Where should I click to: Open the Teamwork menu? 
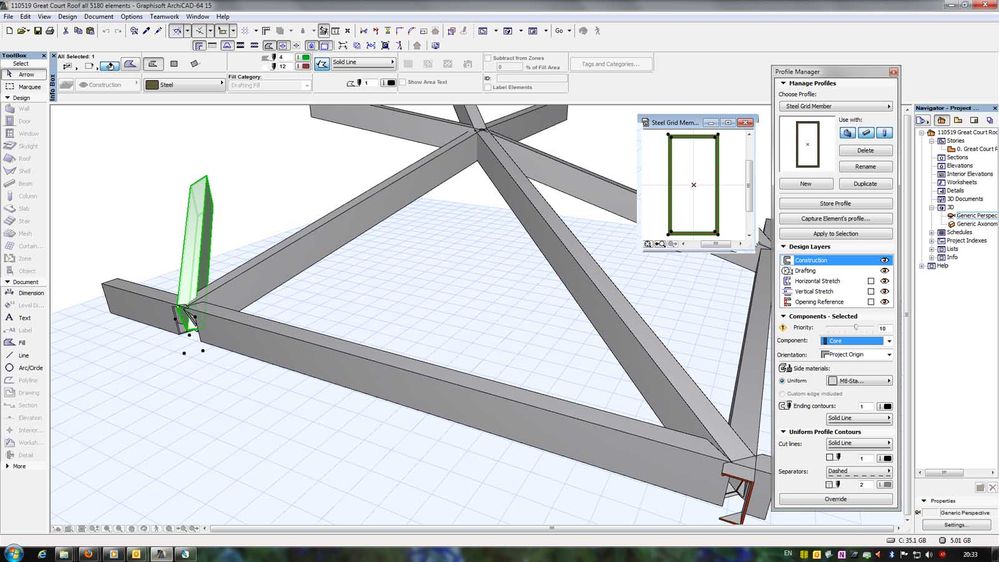[164, 17]
